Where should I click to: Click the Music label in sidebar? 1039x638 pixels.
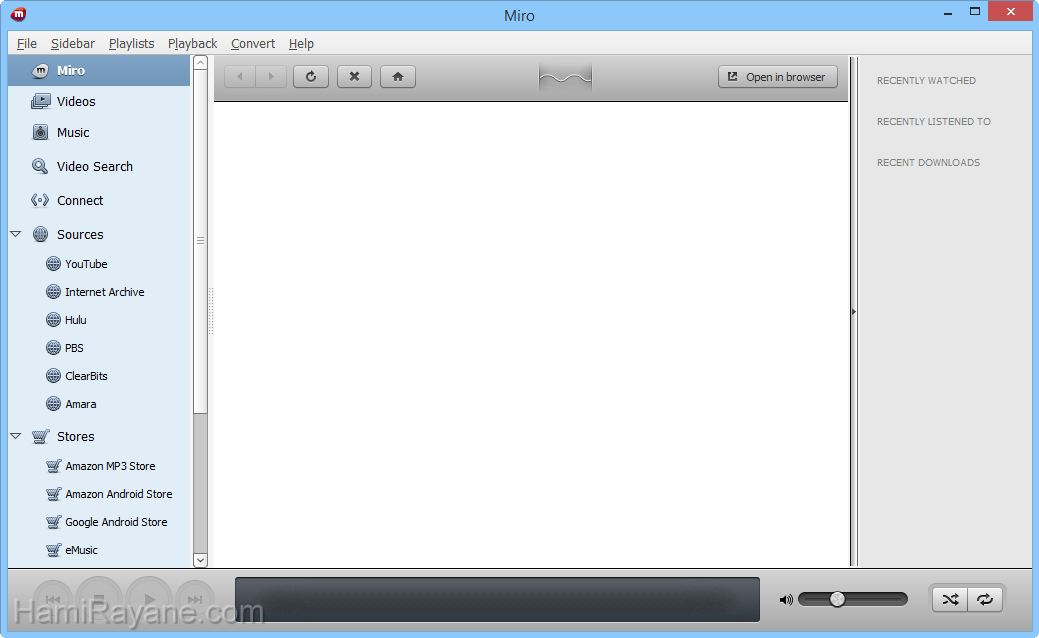click(x=73, y=133)
